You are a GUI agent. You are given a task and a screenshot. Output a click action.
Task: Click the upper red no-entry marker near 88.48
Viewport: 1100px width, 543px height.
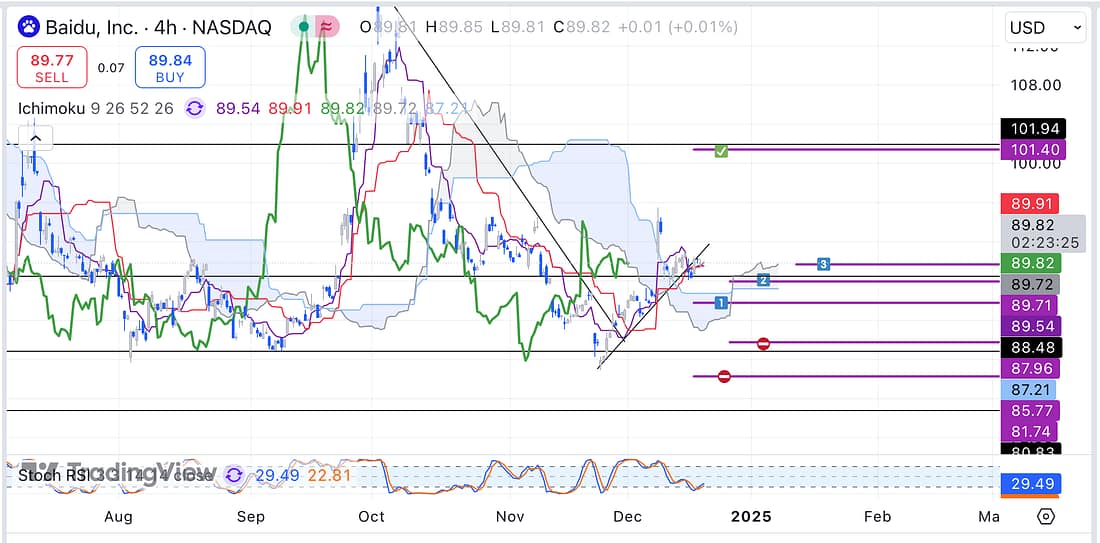[x=763, y=343]
